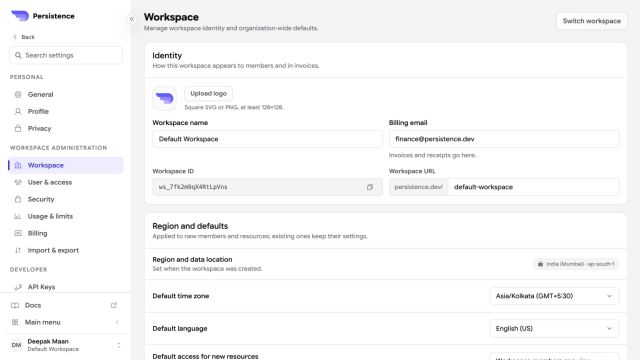Click the Main menu grid icon
640x360 pixels.
click(x=15, y=322)
